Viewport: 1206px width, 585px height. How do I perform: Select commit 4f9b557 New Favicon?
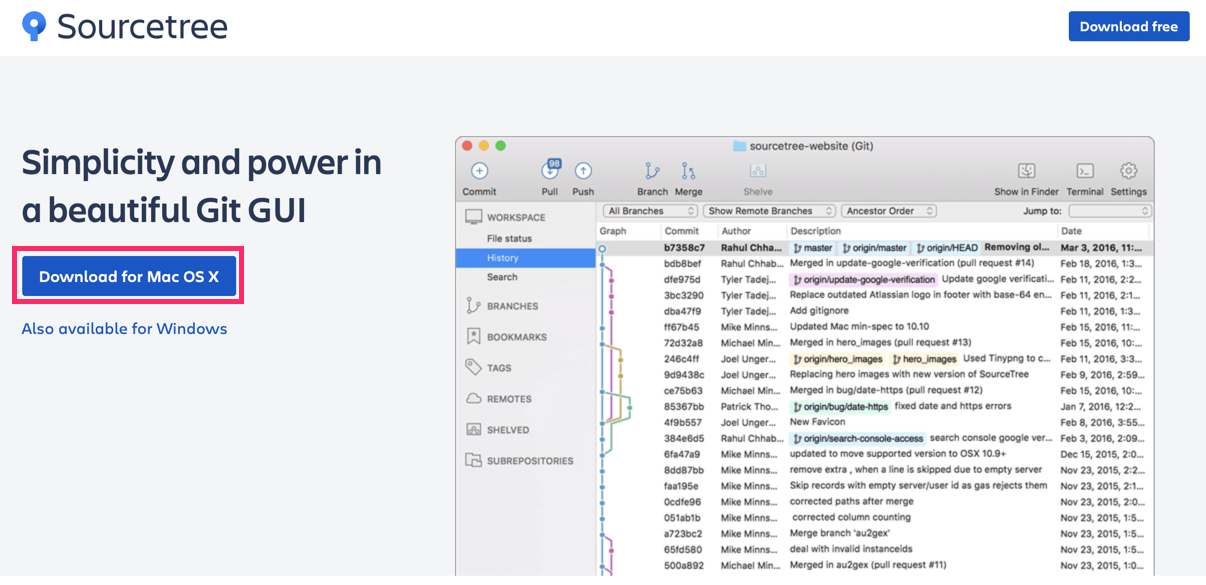pyautogui.click(x=875, y=422)
